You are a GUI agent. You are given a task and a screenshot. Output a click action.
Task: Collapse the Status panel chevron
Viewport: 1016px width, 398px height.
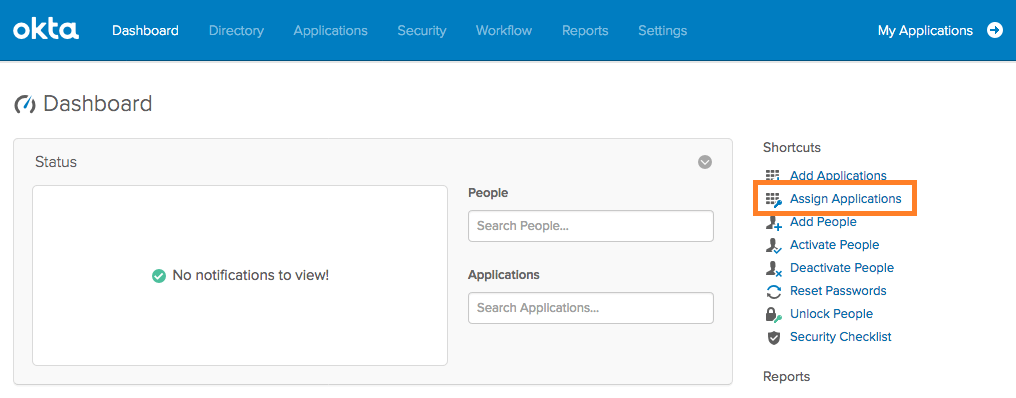click(705, 162)
